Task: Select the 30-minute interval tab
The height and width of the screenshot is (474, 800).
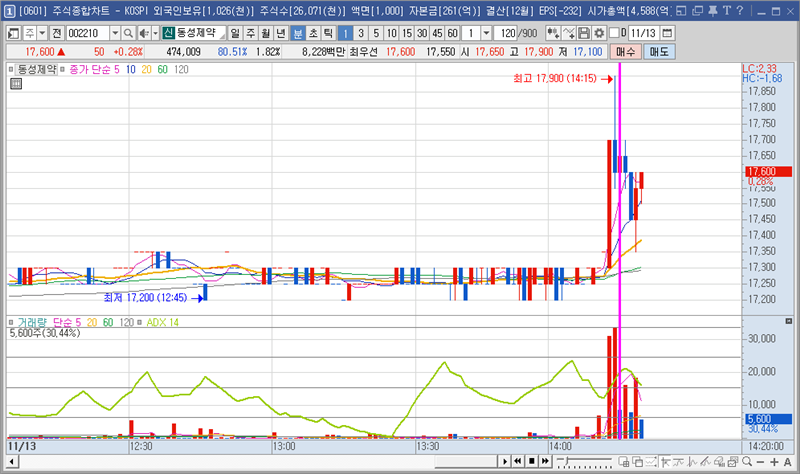Action: [x=420, y=33]
